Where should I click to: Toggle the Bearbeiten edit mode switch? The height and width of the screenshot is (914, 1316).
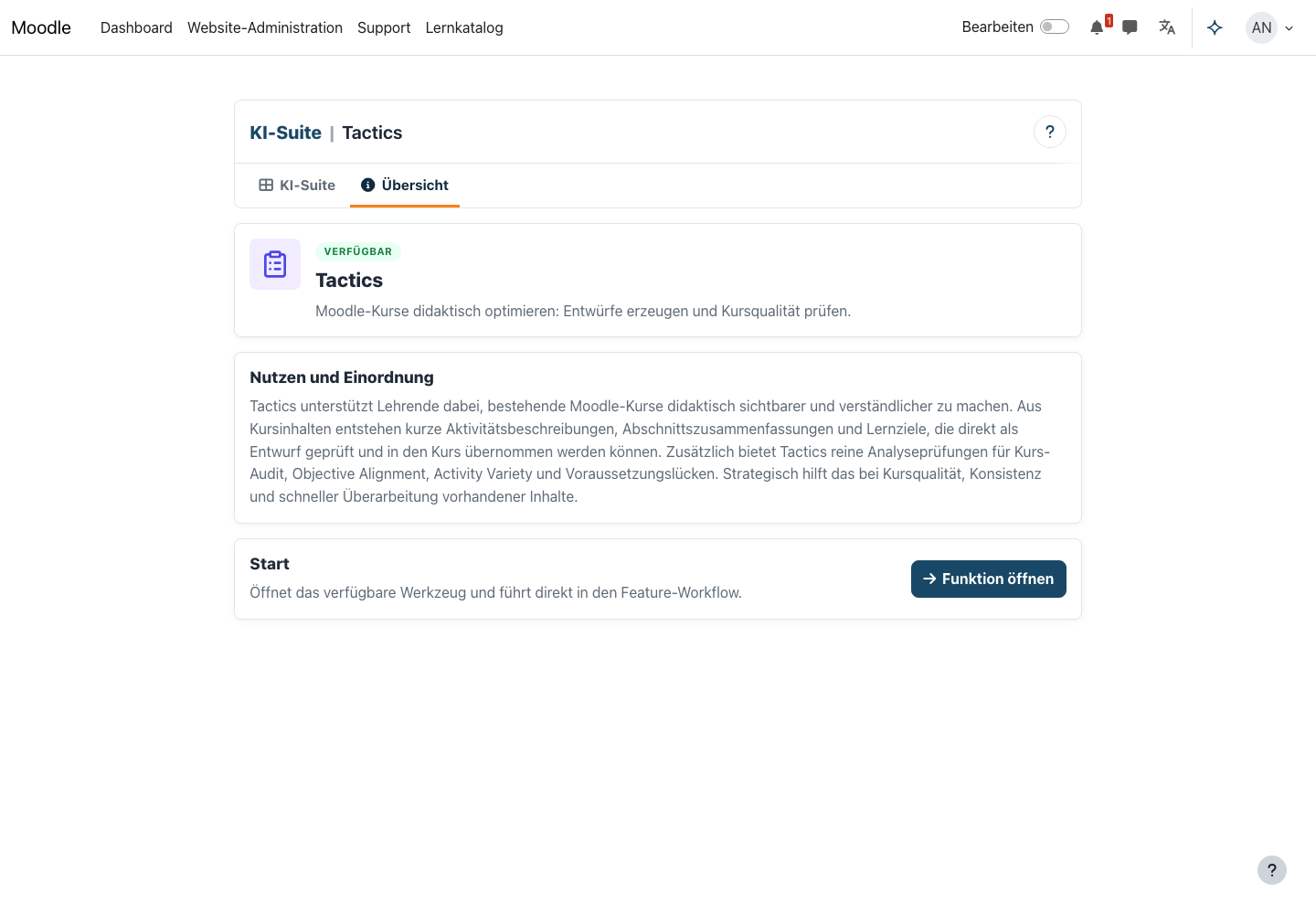pyautogui.click(x=1055, y=27)
